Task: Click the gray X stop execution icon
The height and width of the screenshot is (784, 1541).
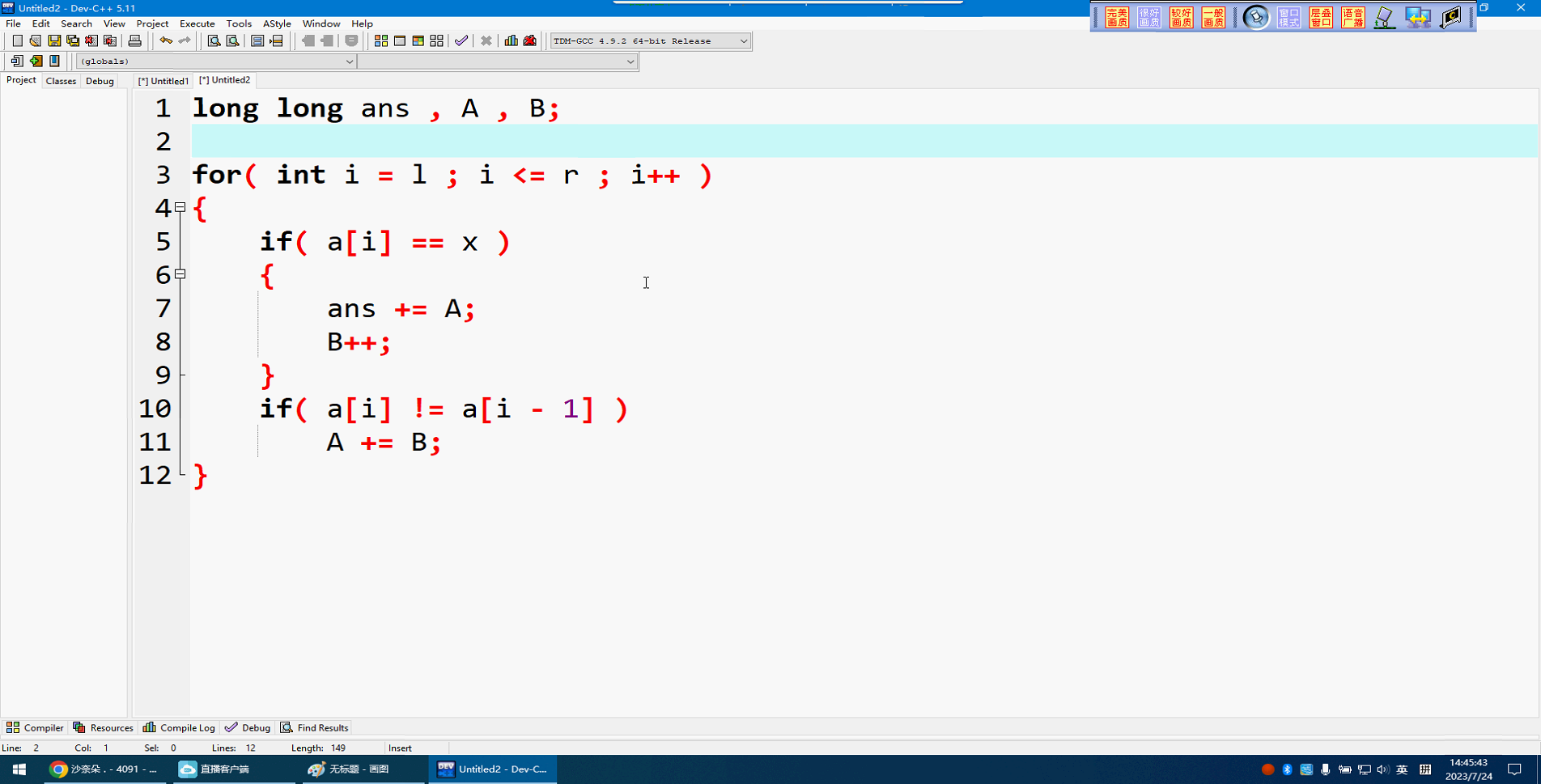Action: (x=486, y=40)
